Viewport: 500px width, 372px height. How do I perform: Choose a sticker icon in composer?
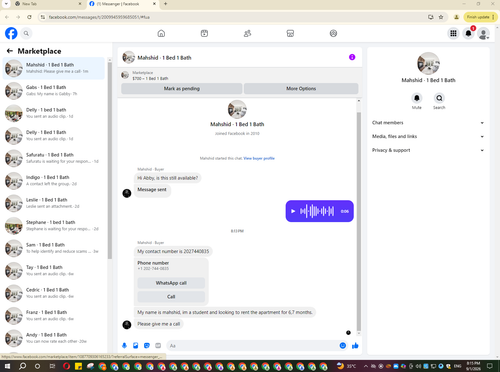[x=147, y=346]
